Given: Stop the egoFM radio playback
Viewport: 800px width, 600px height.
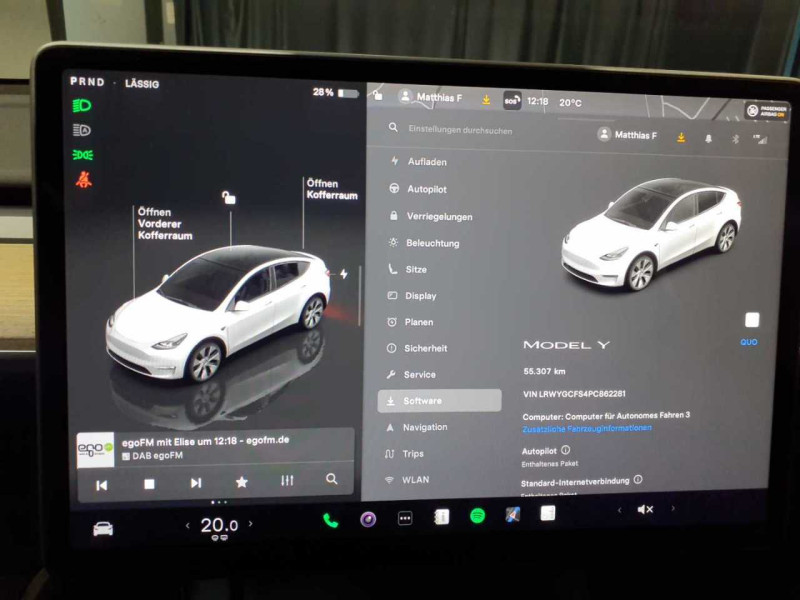Looking at the screenshot, I should (149, 484).
